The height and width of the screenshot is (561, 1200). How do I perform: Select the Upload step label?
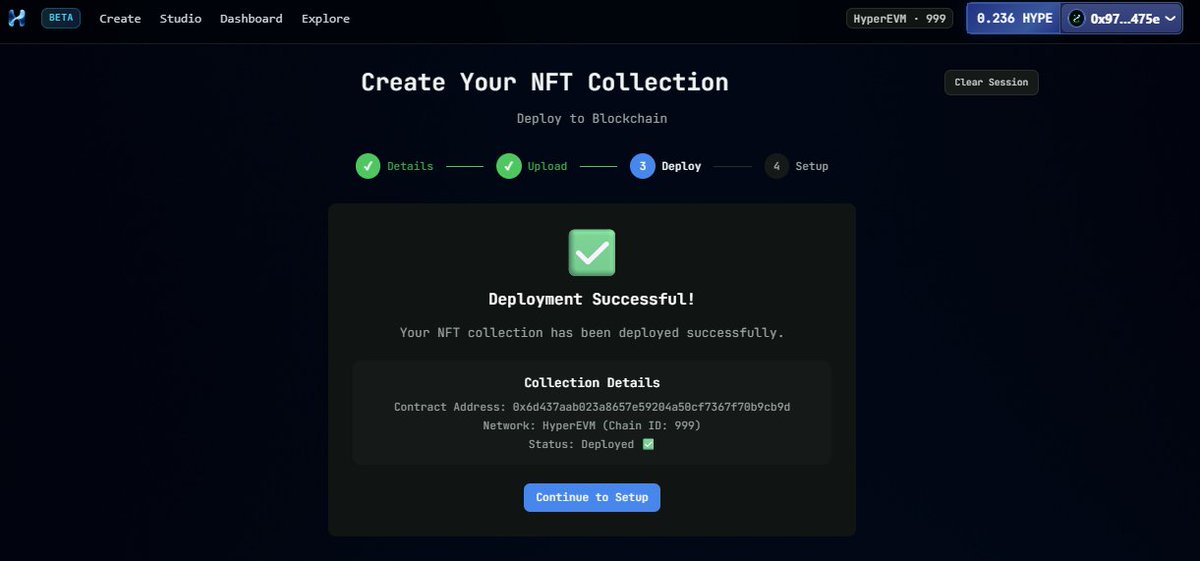547,166
